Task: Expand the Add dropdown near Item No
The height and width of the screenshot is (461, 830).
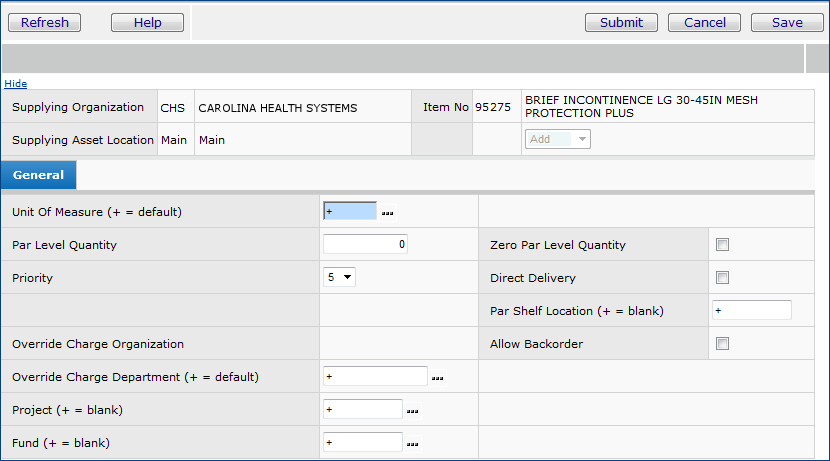Action: click(x=557, y=140)
